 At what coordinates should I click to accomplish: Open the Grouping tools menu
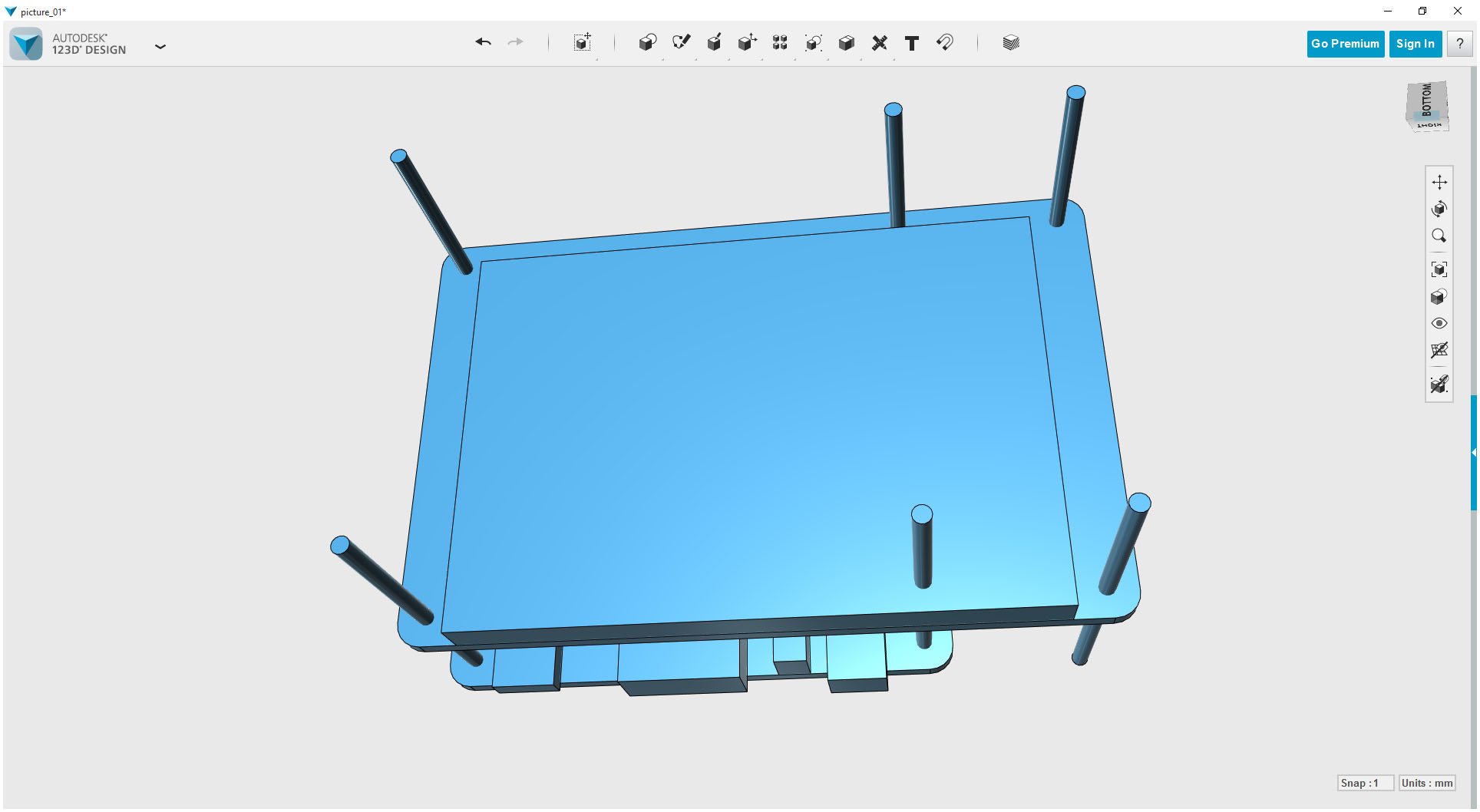coord(813,43)
